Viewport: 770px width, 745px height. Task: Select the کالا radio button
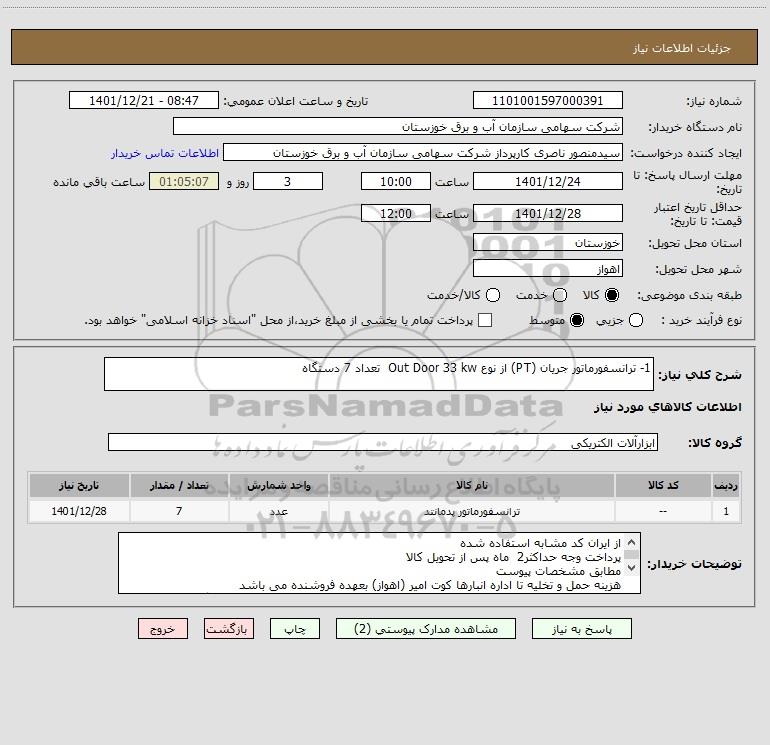[612, 295]
